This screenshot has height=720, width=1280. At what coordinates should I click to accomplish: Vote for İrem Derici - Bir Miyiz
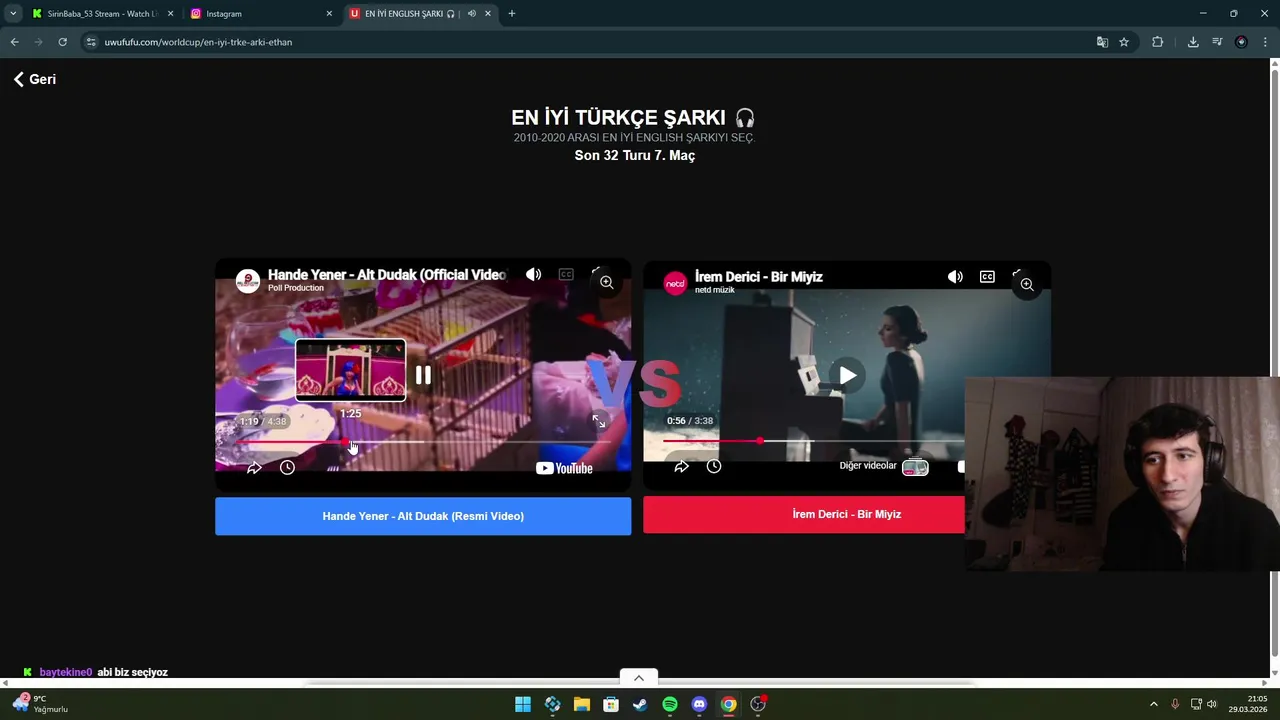(x=804, y=514)
